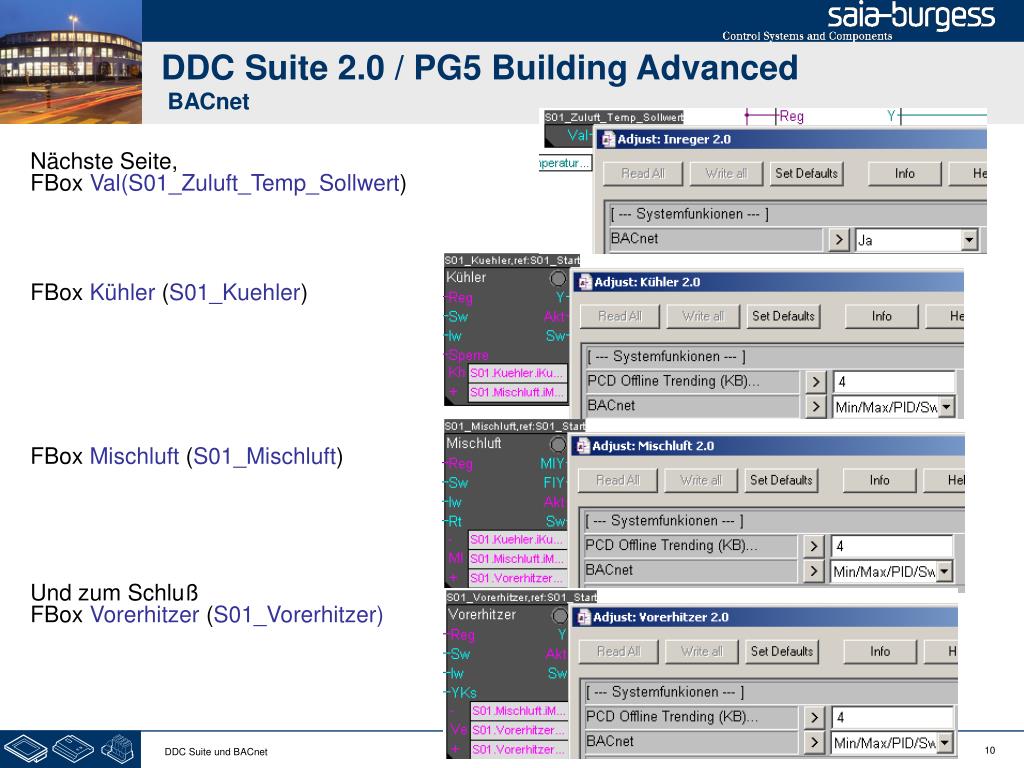Click Read All in Adjust: Vorerhitzer dialog
The image size is (1024, 768).
point(618,652)
